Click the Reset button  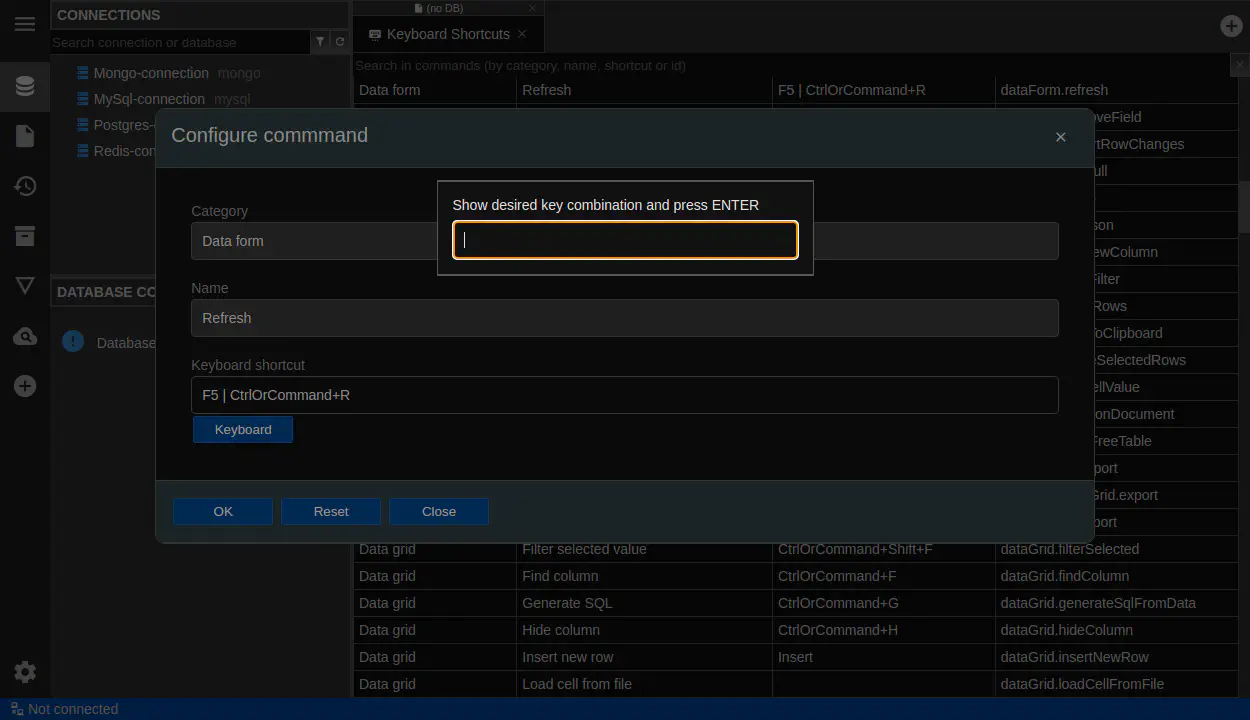point(331,512)
